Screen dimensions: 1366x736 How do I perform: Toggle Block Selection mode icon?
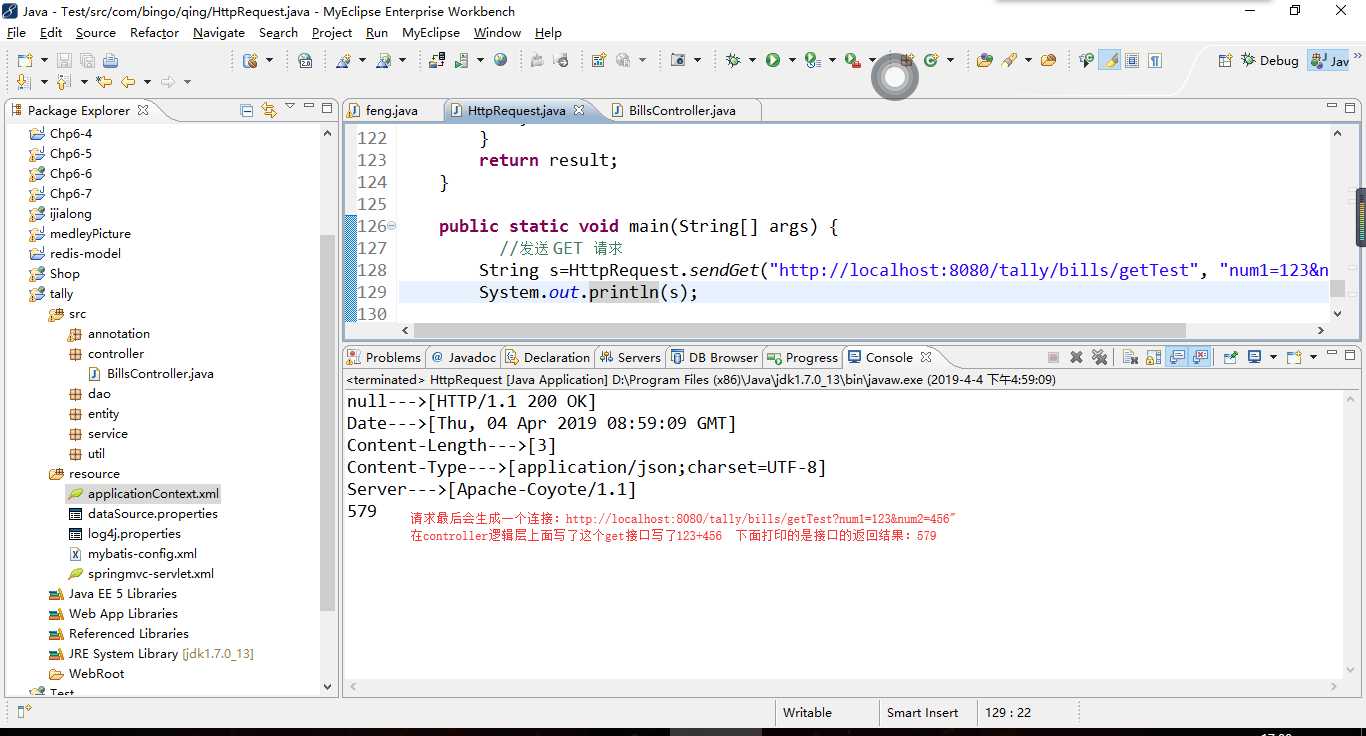[1132, 60]
